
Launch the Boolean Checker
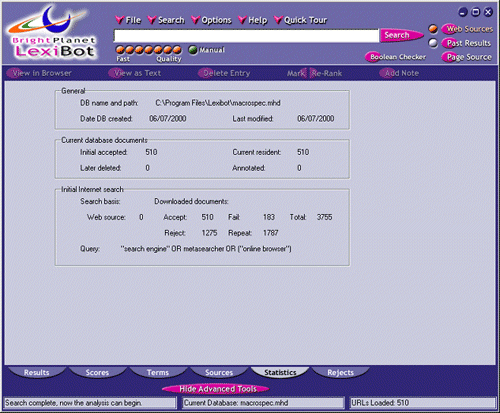(x=396, y=57)
